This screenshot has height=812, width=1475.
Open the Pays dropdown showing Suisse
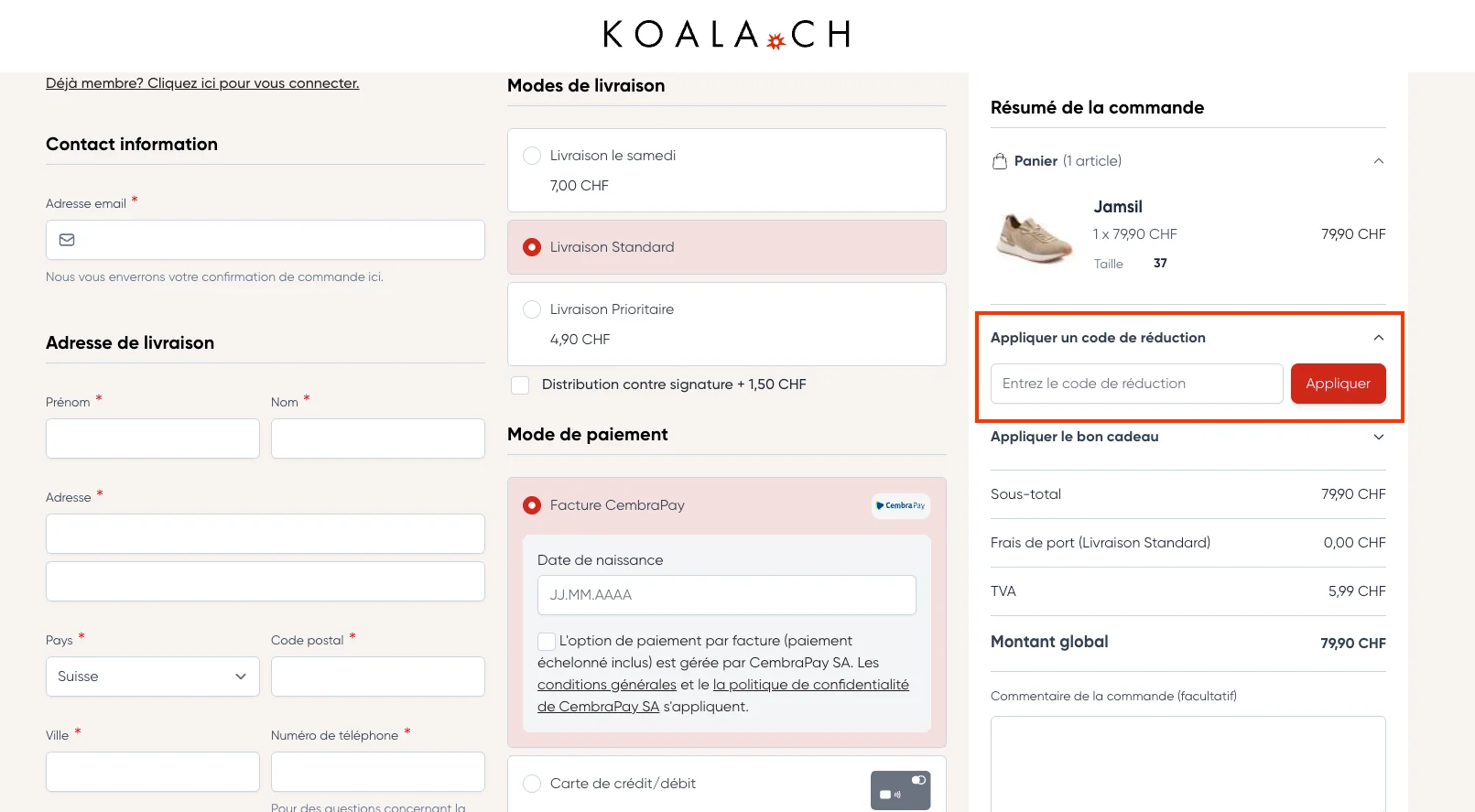tap(152, 677)
